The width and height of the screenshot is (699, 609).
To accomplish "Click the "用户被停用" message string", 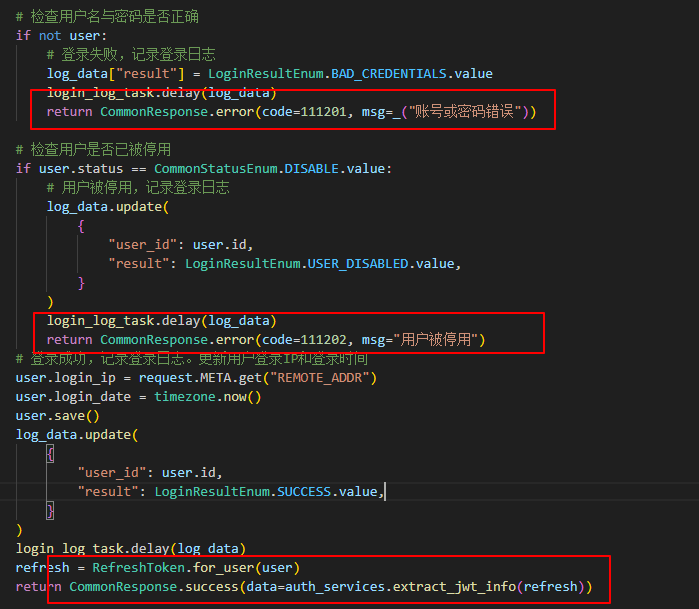I will (438, 340).
